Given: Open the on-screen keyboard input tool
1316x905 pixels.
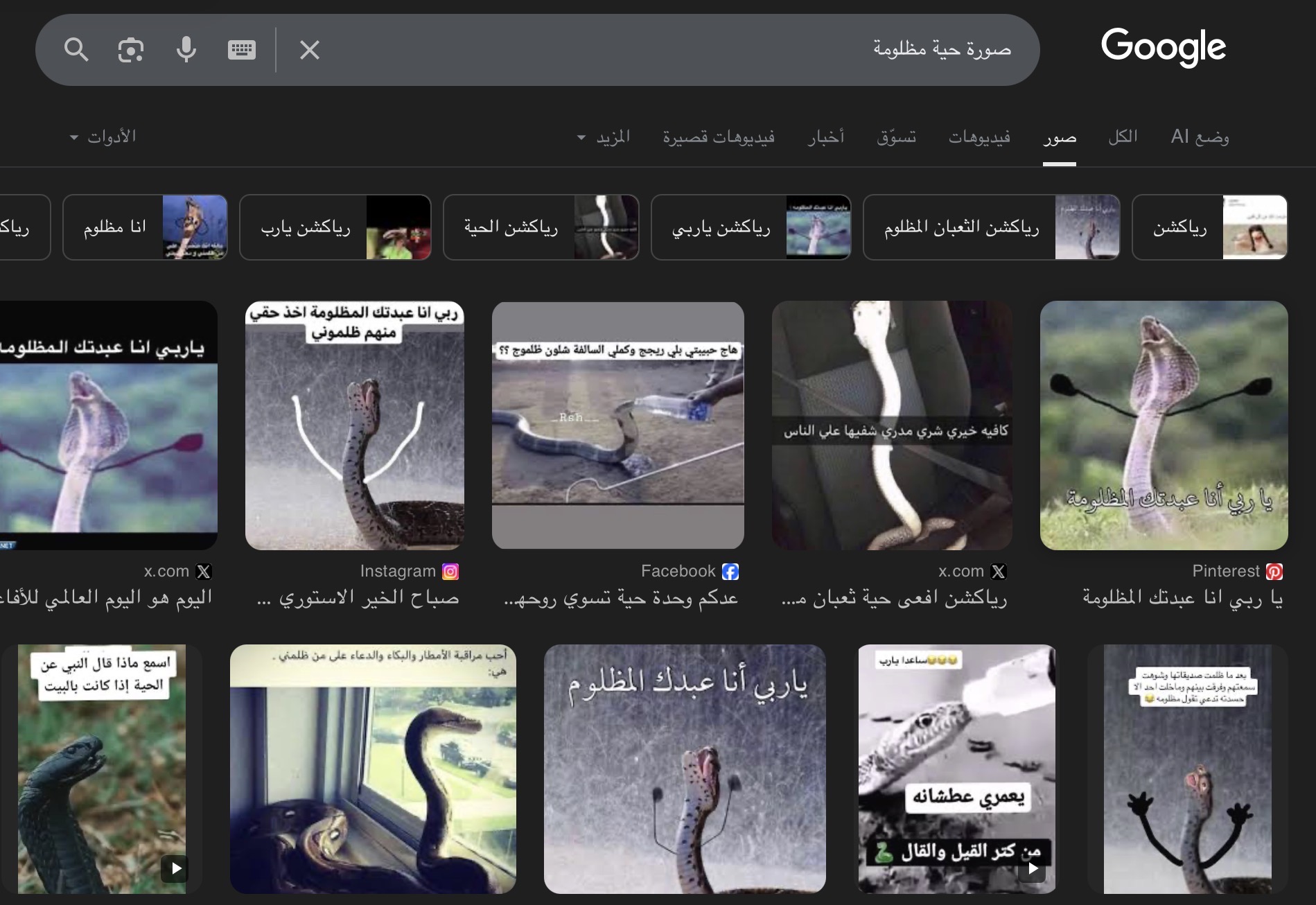Looking at the screenshot, I should click(x=242, y=50).
